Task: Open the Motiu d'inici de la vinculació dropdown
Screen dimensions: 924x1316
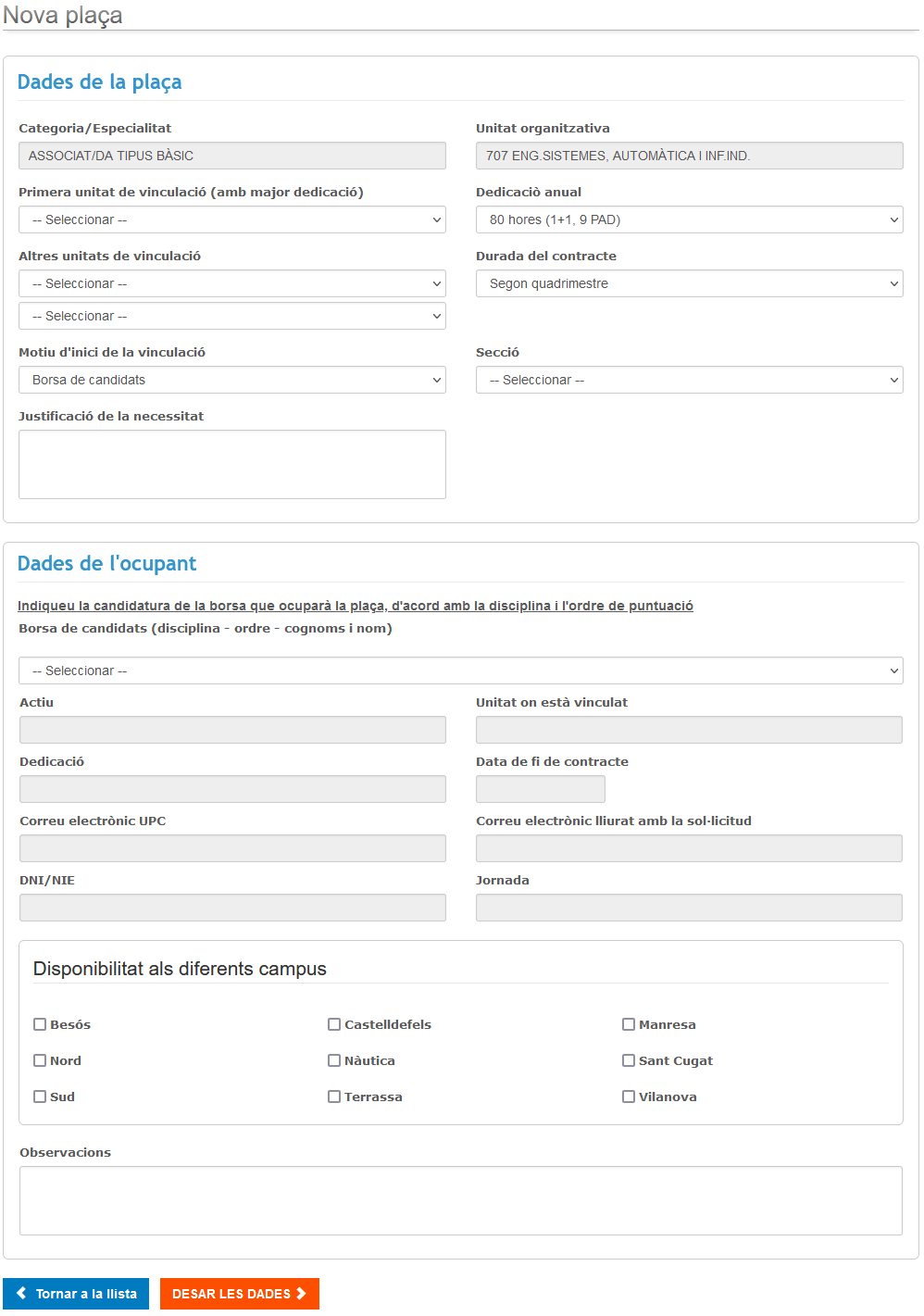Action: [231, 380]
